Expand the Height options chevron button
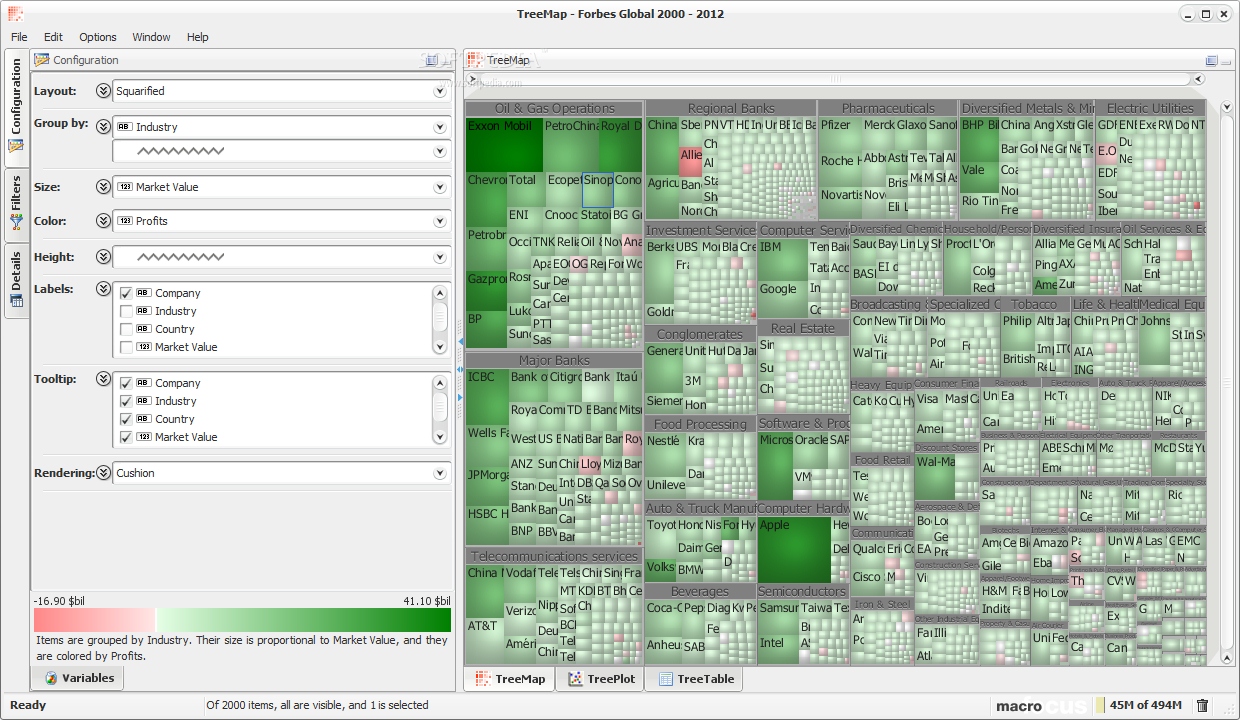The width and height of the screenshot is (1240, 720). (x=103, y=257)
